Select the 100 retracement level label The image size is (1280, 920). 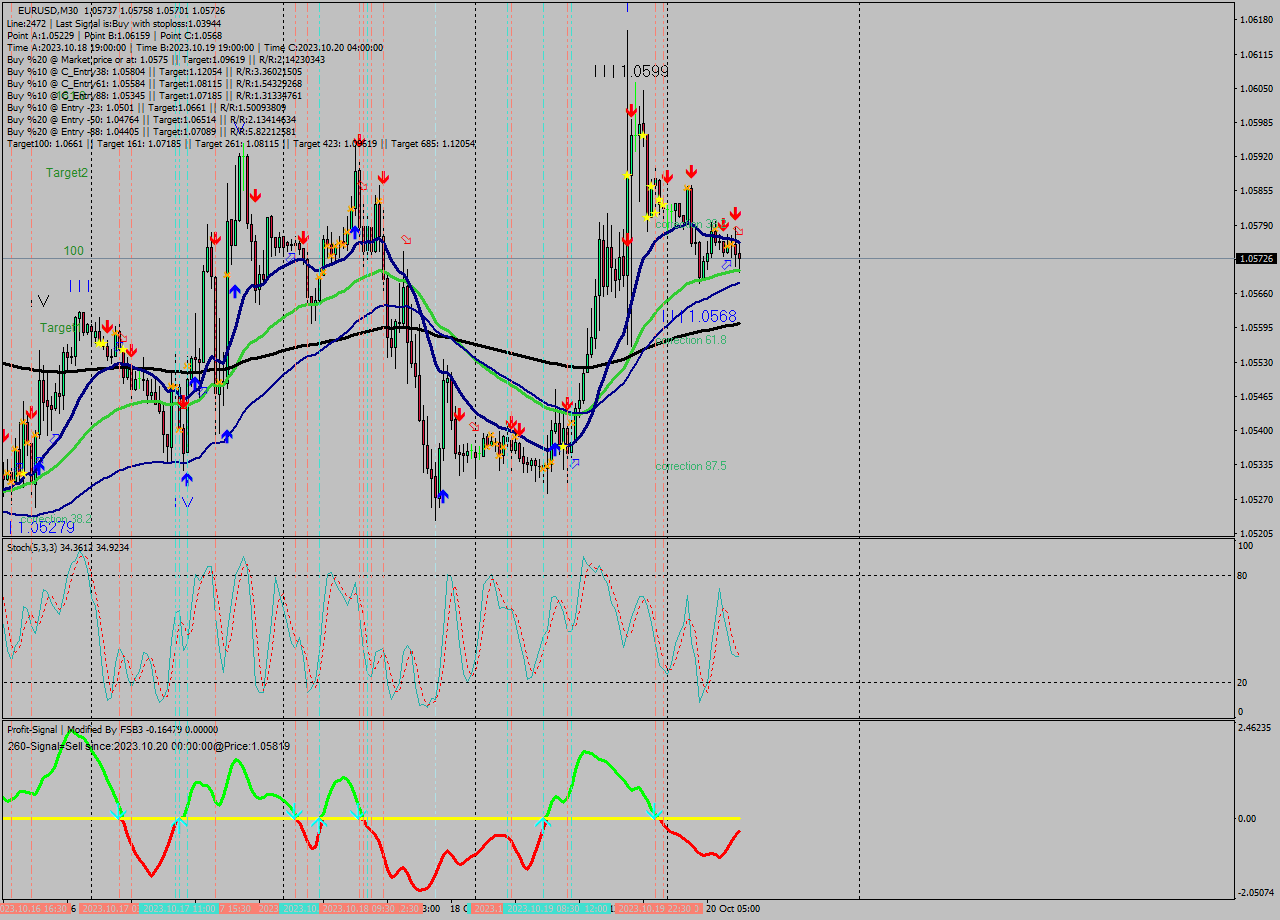pos(73,251)
